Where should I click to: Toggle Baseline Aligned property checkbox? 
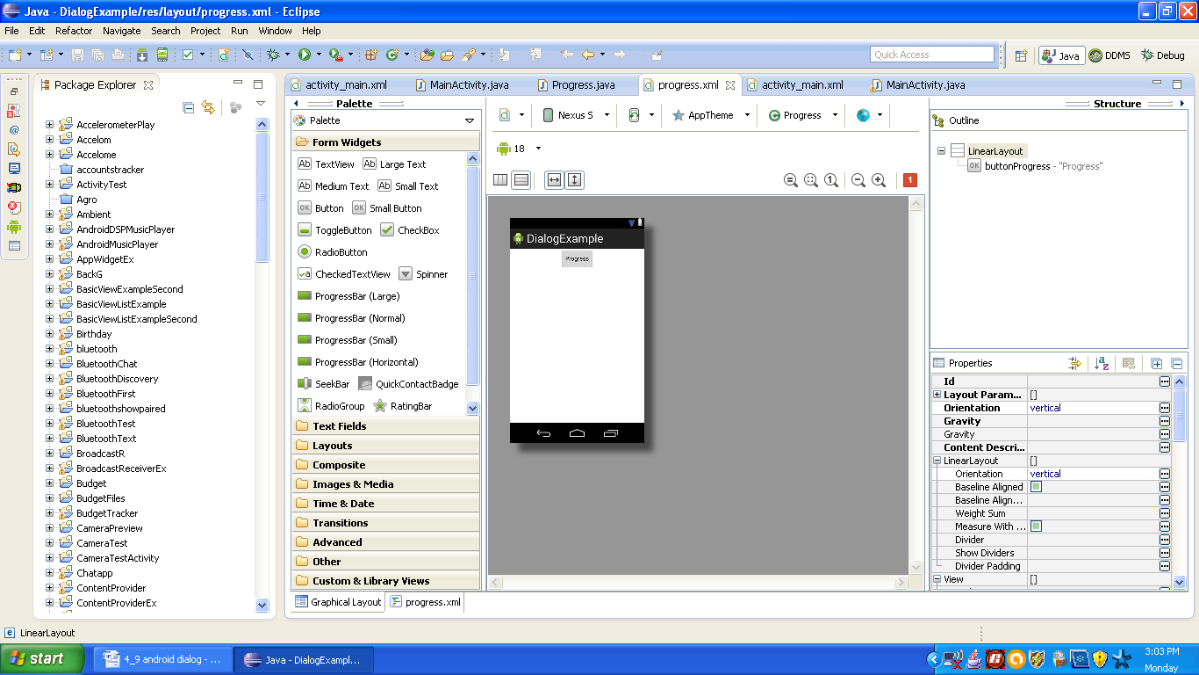pyautogui.click(x=1035, y=487)
